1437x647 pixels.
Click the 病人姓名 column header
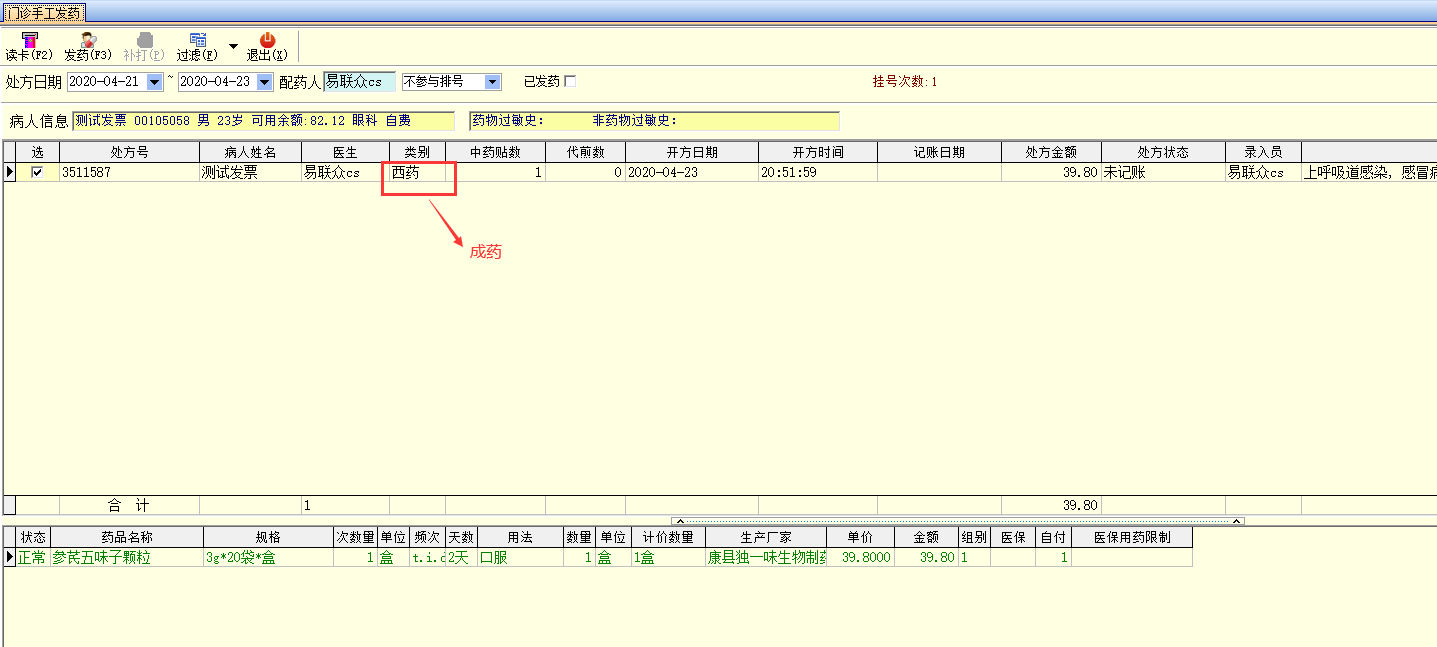click(x=250, y=152)
